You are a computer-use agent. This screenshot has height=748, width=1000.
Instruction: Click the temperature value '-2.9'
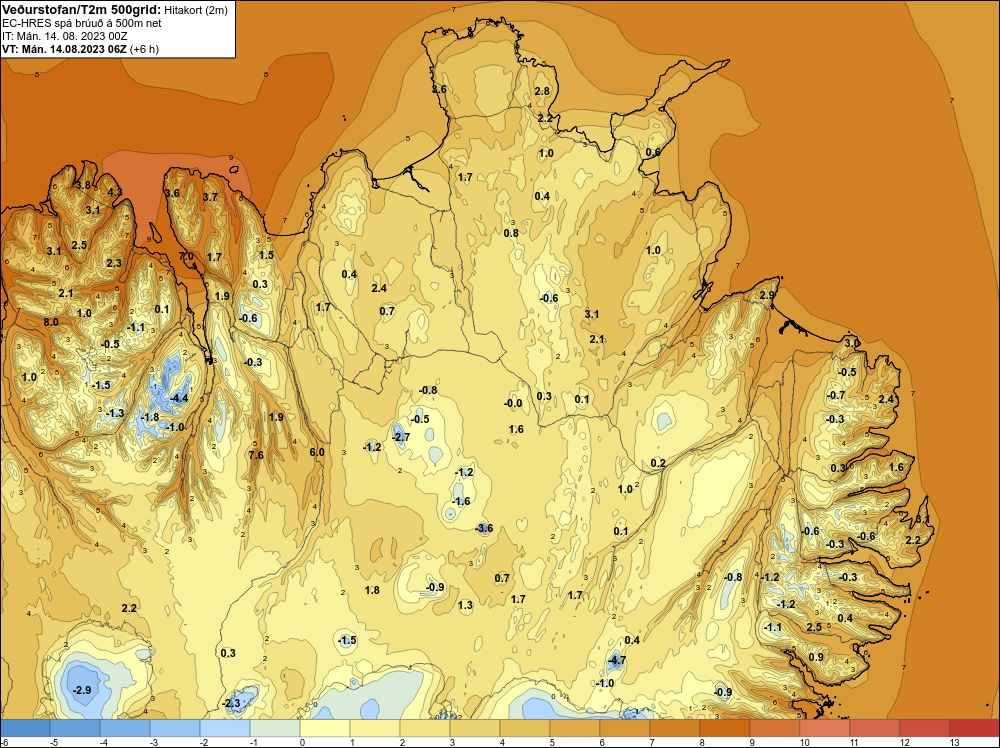point(82,690)
